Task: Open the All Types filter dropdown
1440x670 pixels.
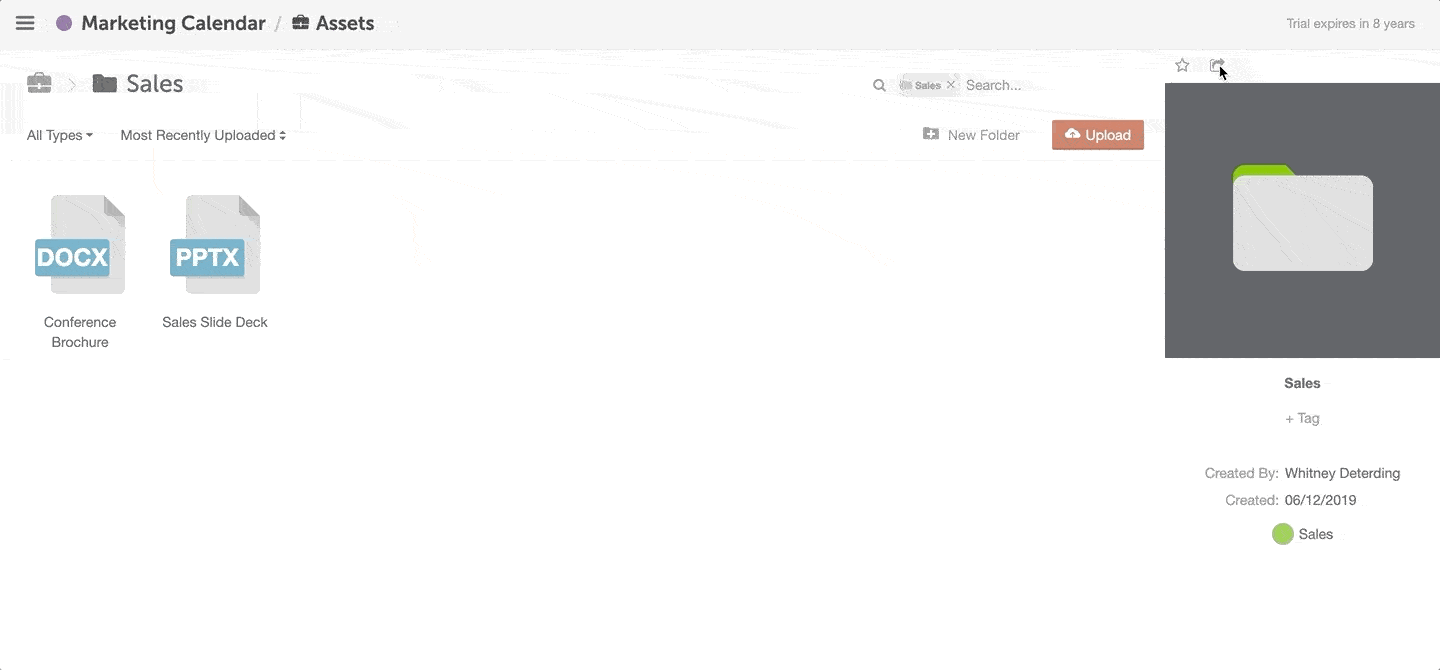Action: (x=60, y=135)
